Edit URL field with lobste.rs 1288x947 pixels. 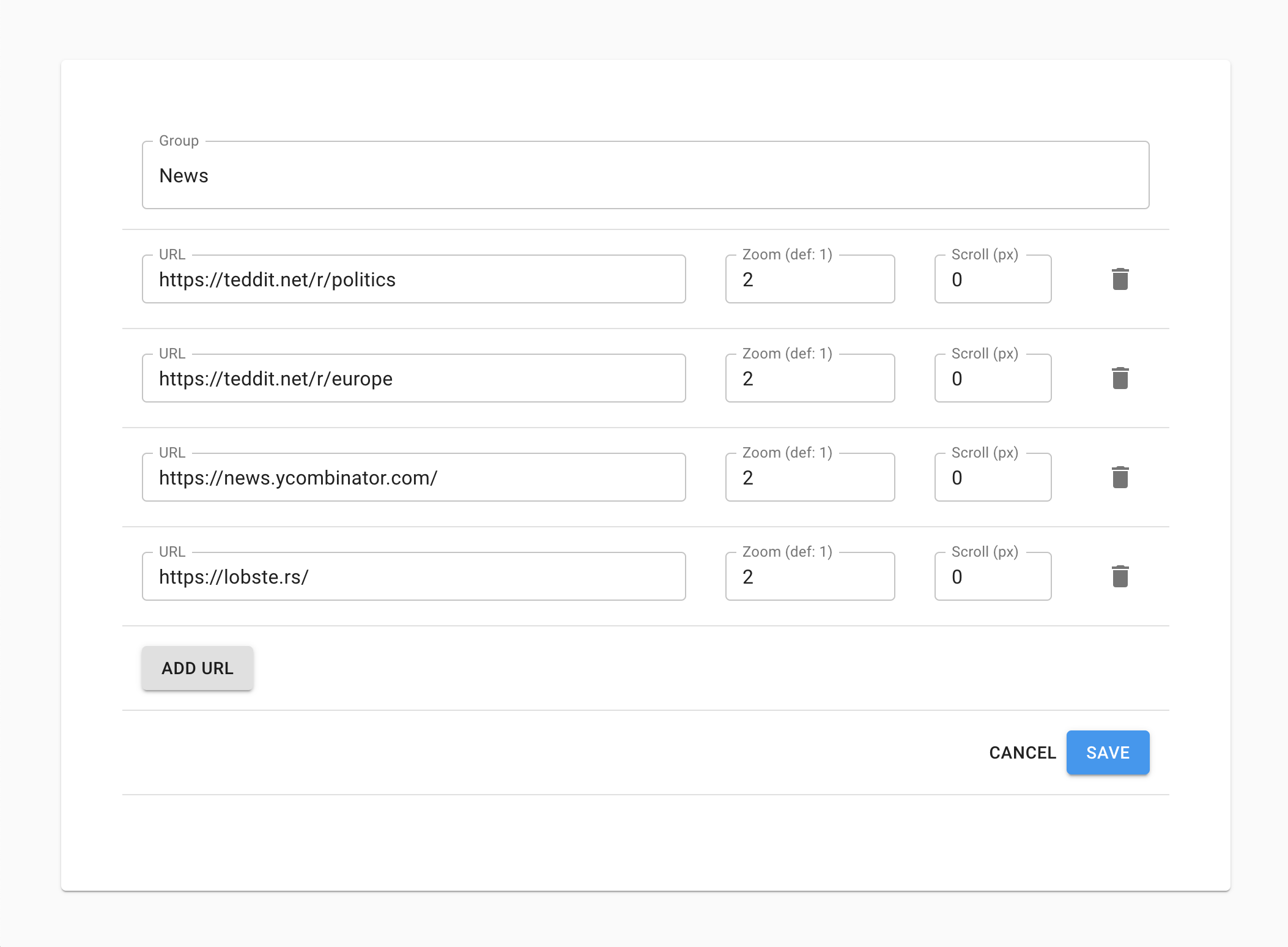(414, 577)
